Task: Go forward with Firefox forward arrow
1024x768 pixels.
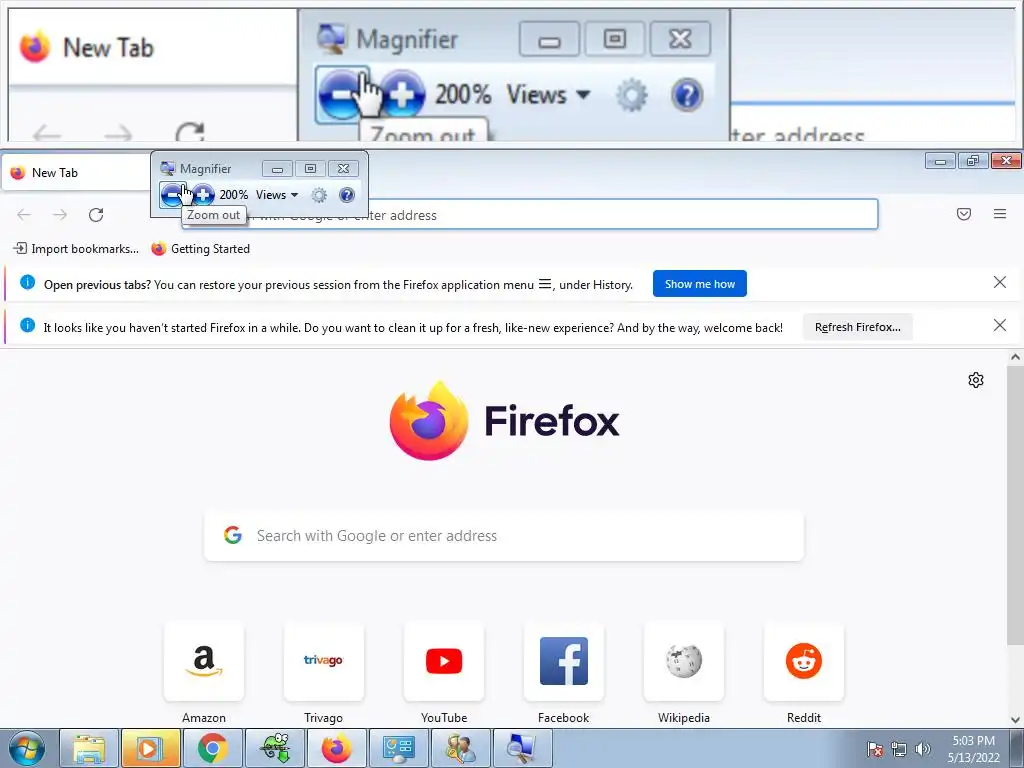Action: point(60,215)
